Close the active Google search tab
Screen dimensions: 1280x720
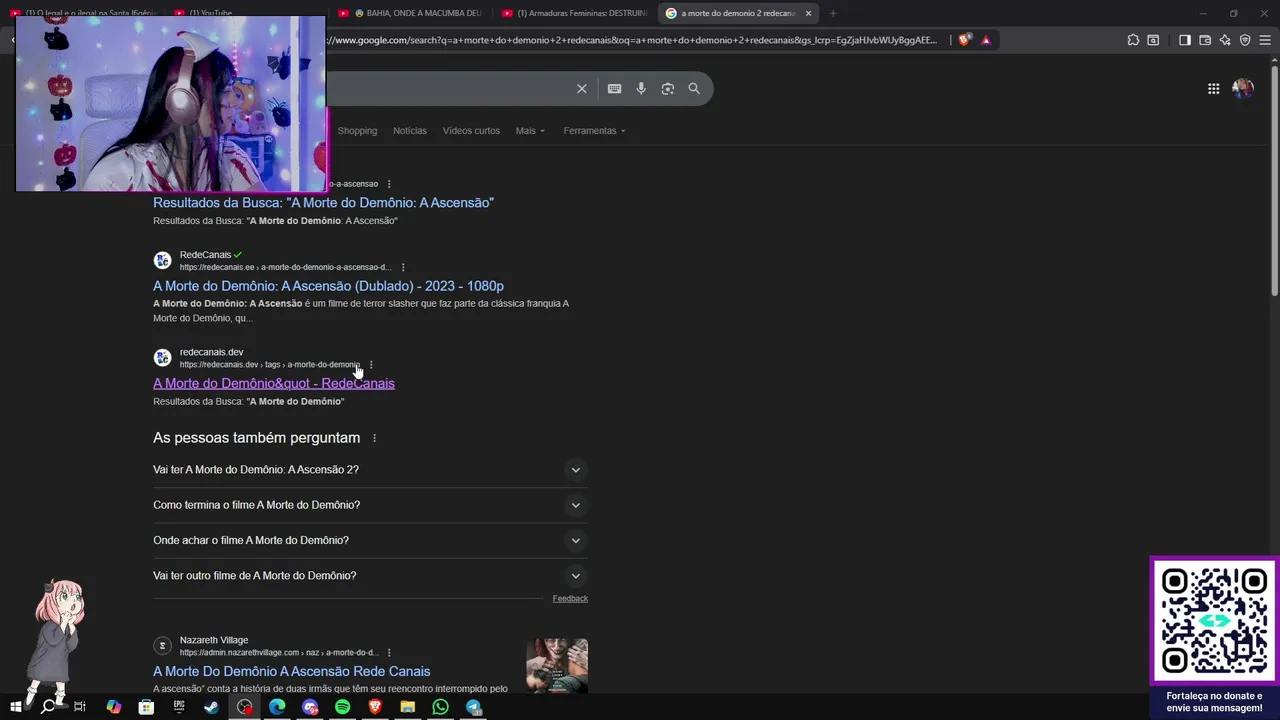pyautogui.click(x=808, y=13)
